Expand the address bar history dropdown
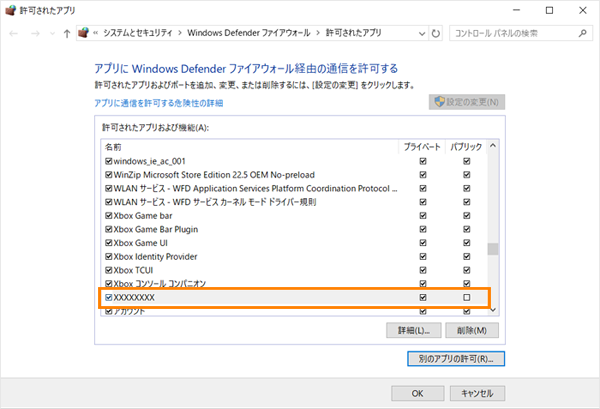 click(x=422, y=34)
